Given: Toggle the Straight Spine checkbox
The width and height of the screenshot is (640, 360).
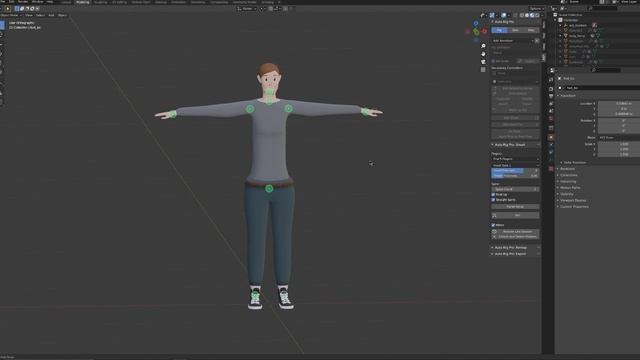Looking at the screenshot, I should 493,200.
